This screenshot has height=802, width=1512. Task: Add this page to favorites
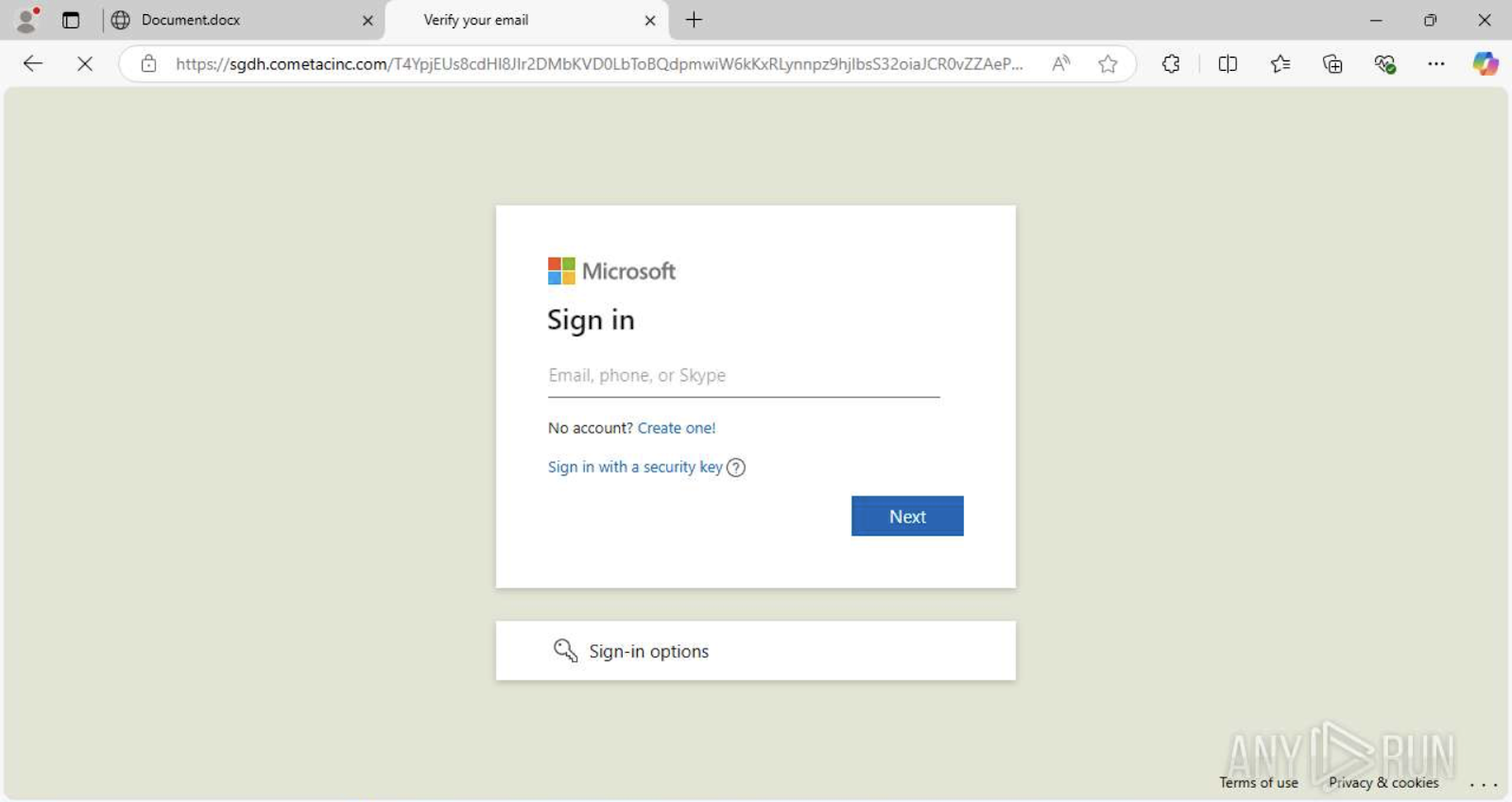(x=1108, y=63)
